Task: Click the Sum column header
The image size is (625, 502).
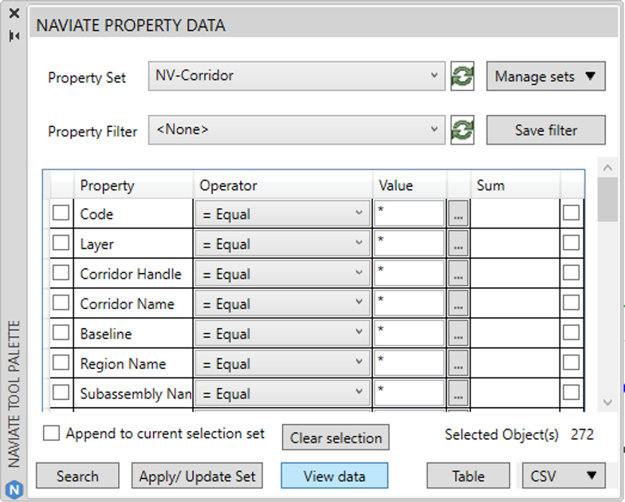Action: [515, 185]
